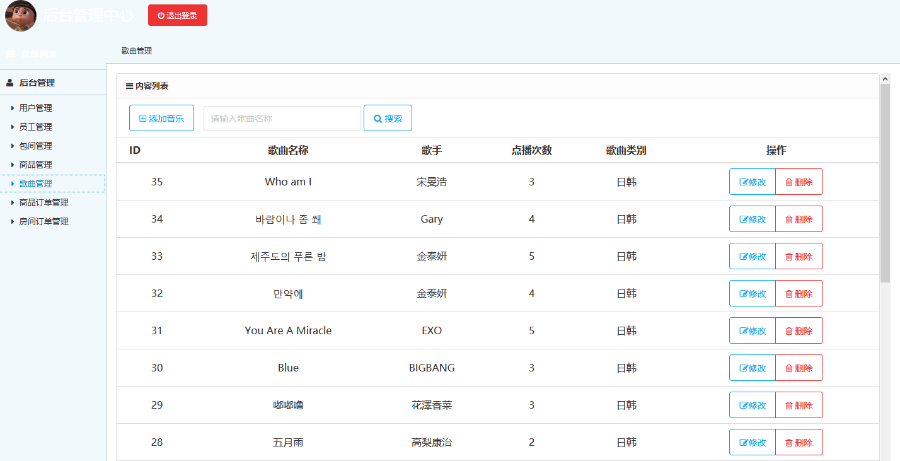900x461 pixels.
Task: Click singer cell EXO
Action: [x=432, y=331]
